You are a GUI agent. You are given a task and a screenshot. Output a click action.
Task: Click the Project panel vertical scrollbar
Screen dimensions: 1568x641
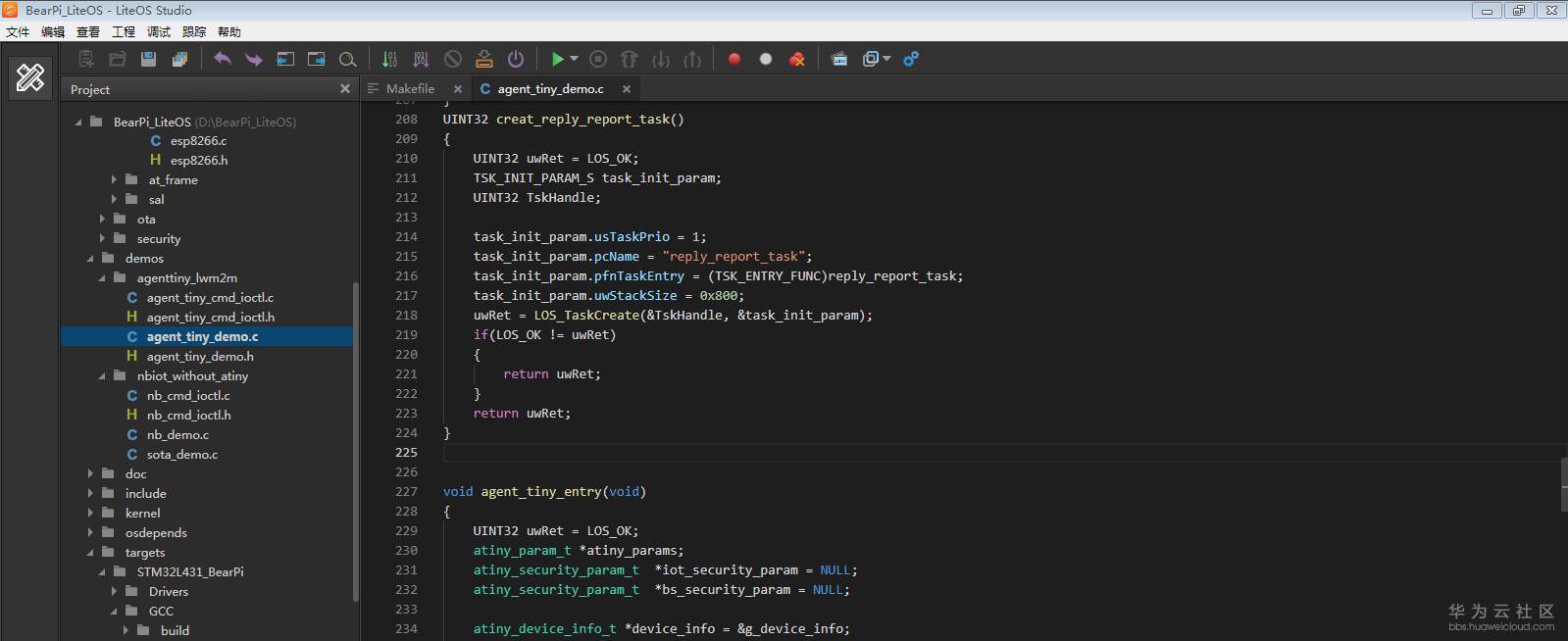(355, 441)
